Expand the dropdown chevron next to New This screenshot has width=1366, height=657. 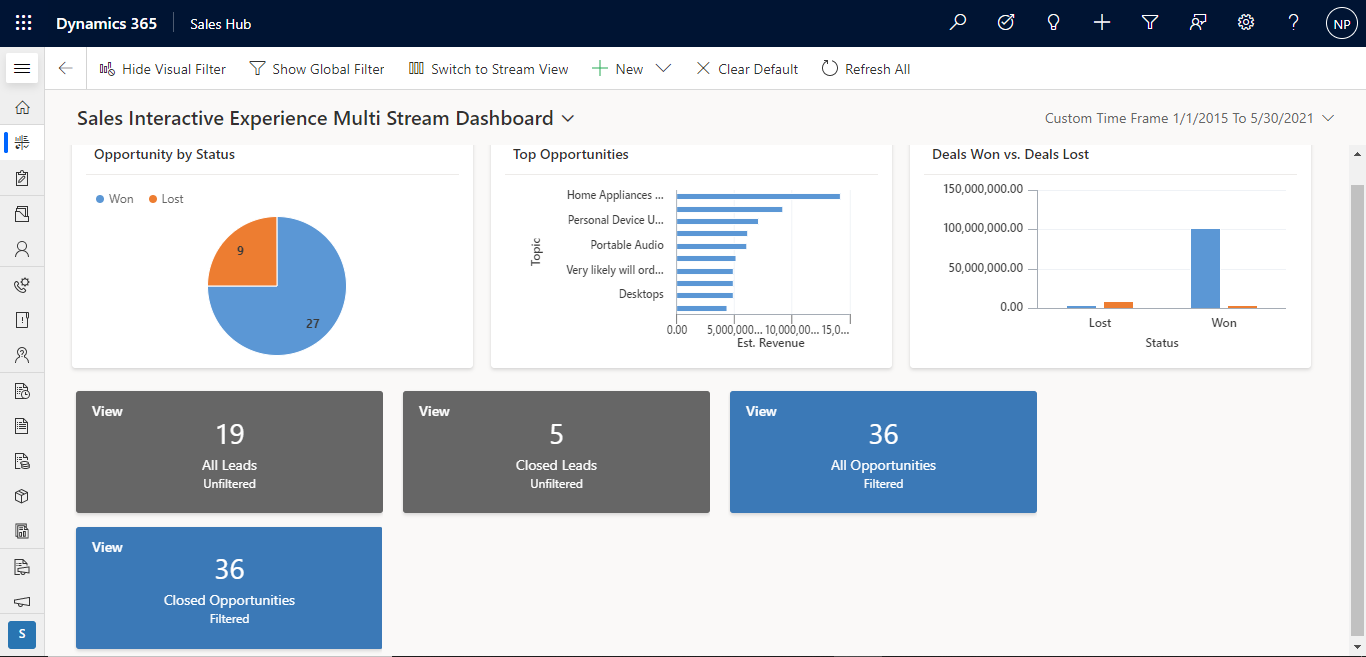coord(663,68)
